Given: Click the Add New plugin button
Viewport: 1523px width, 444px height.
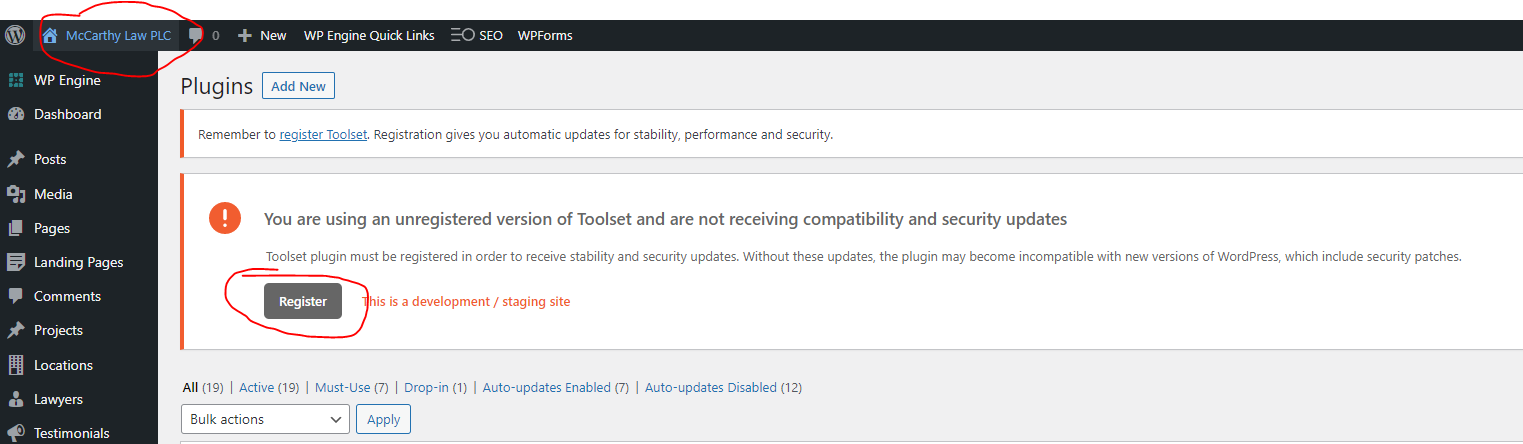Looking at the screenshot, I should coord(299,86).
